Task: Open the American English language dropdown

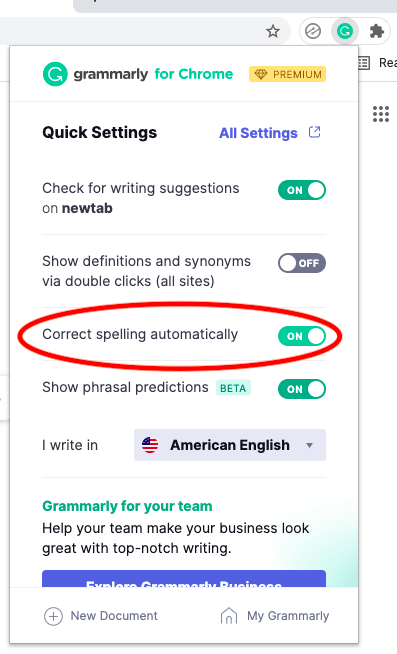Action: pyautogui.click(x=230, y=445)
